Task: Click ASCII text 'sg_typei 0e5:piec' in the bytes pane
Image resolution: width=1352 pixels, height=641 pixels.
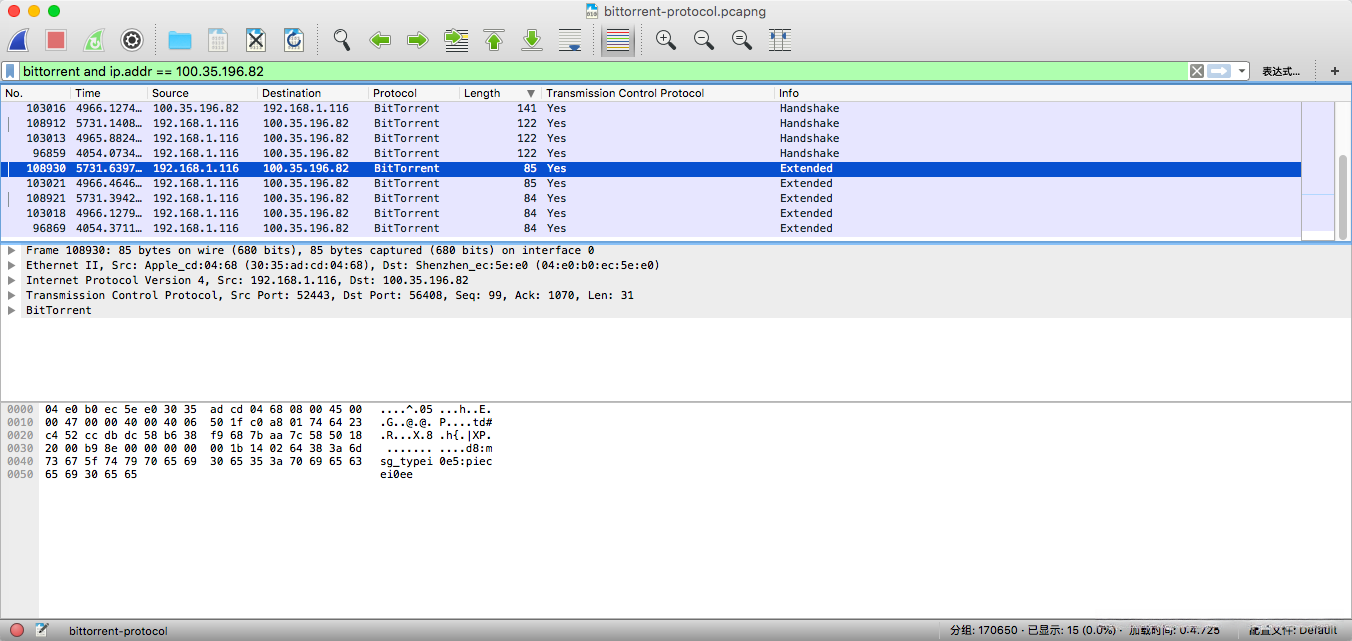Action: click(436, 462)
